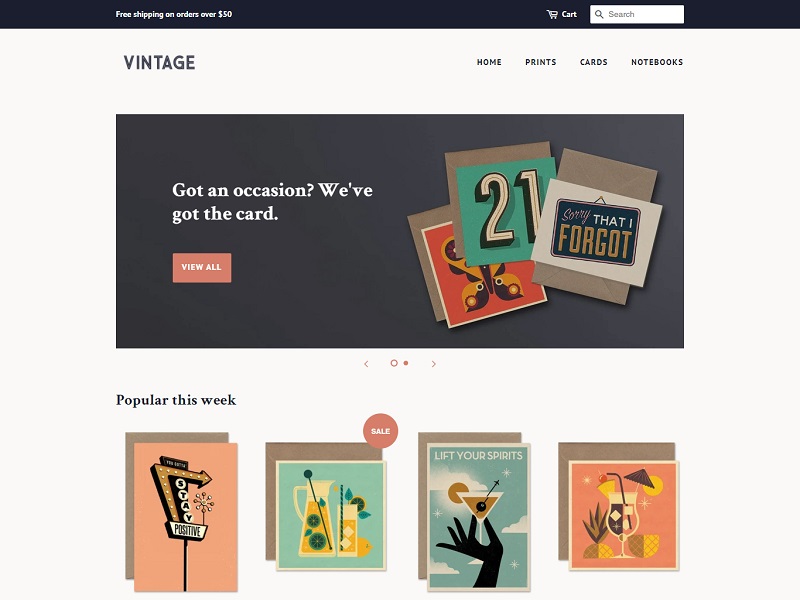
Task: Open the lemonade pitcher card product
Action: coord(326,507)
